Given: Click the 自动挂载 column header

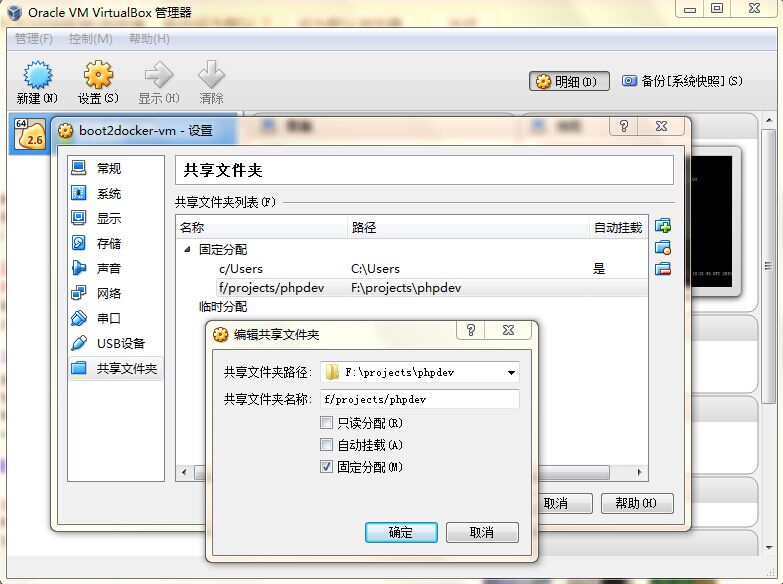Looking at the screenshot, I should [x=618, y=227].
